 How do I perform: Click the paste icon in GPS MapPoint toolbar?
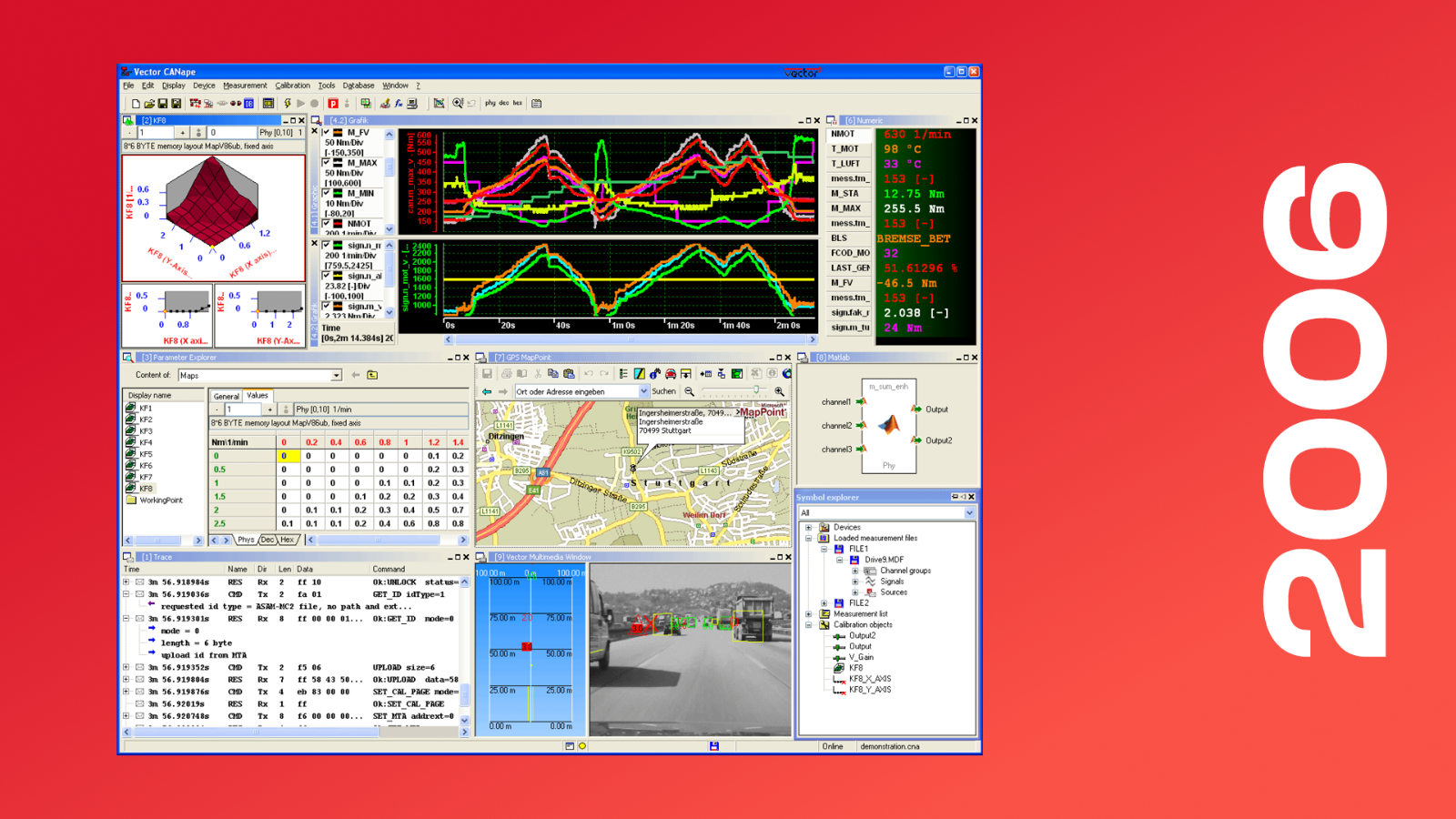click(569, 374)
